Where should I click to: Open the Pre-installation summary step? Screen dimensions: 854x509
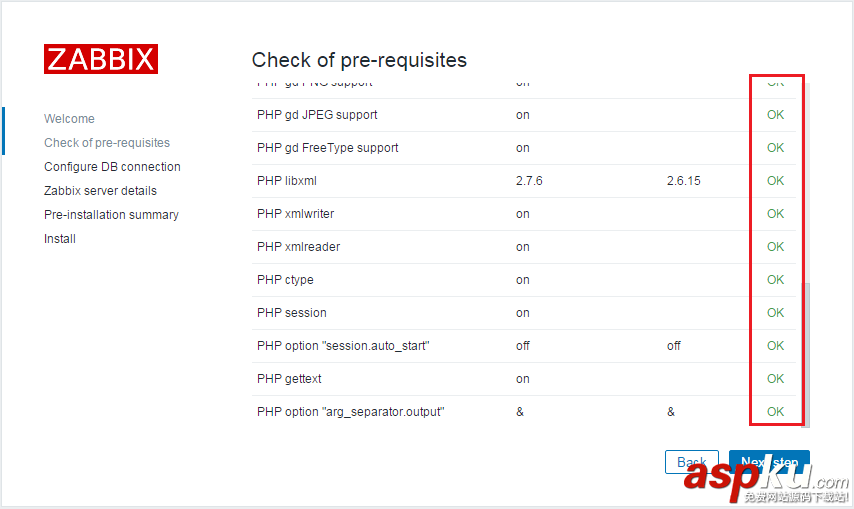tap(111, 215)
